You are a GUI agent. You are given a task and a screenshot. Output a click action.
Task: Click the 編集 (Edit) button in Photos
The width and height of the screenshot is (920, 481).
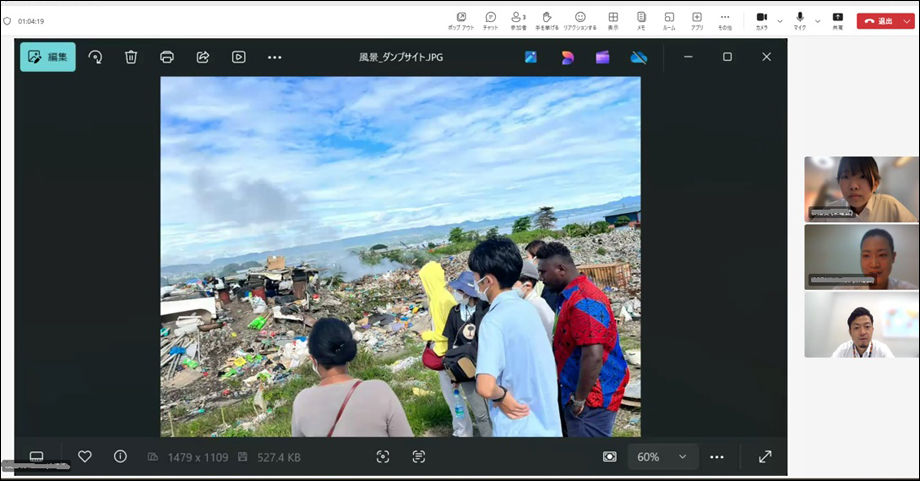click(x=47, y=57)
